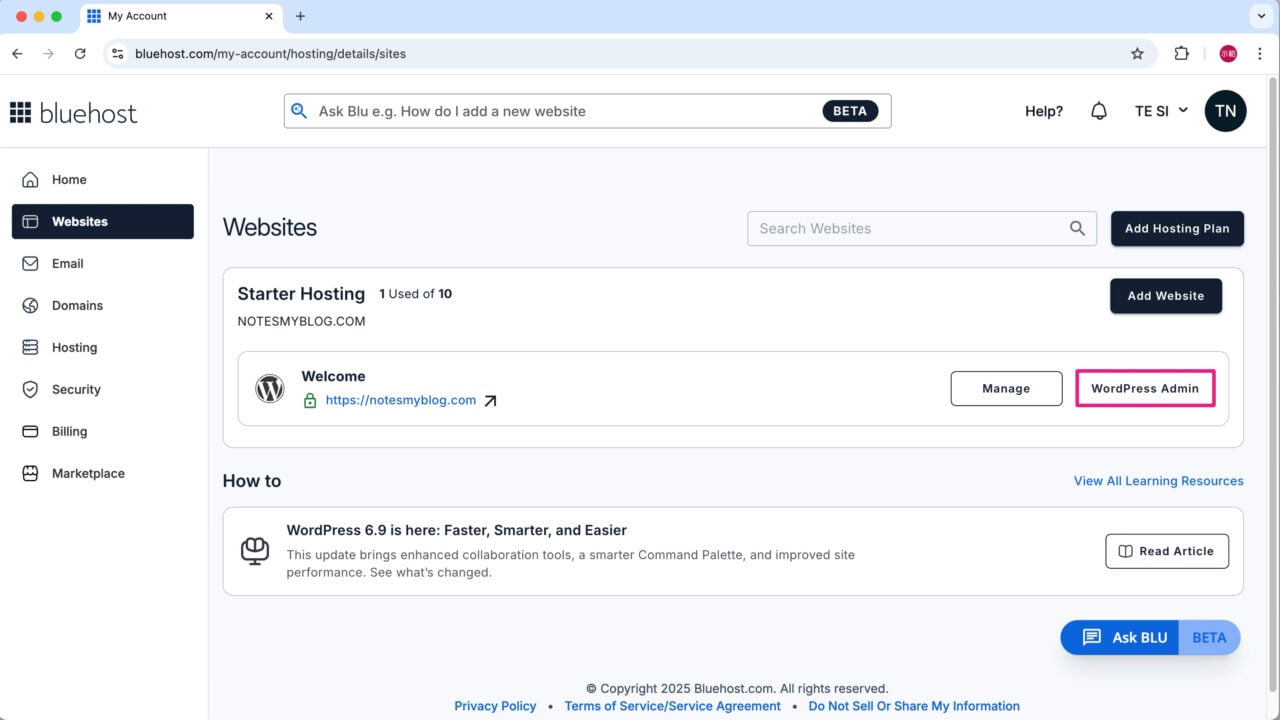Viewport: 1280px width, 720px height.
Task: Click the WordPress logo next to Welcome
Action: click(x=269, y=388)
